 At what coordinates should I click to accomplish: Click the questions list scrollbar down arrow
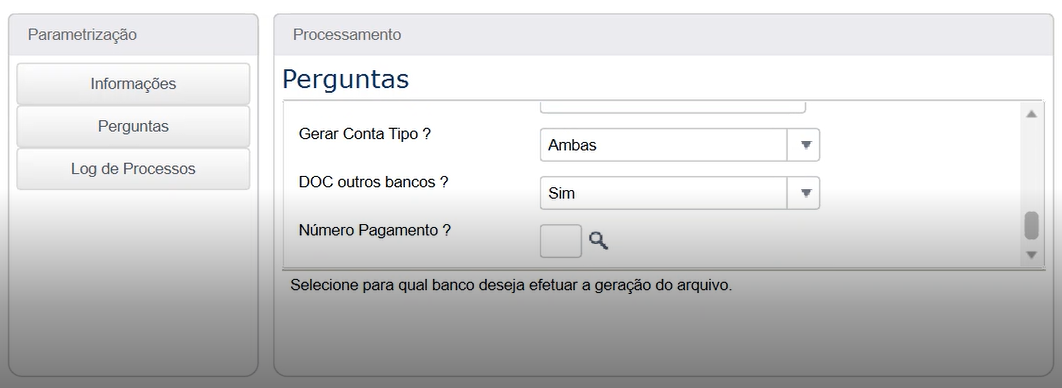1031,255
